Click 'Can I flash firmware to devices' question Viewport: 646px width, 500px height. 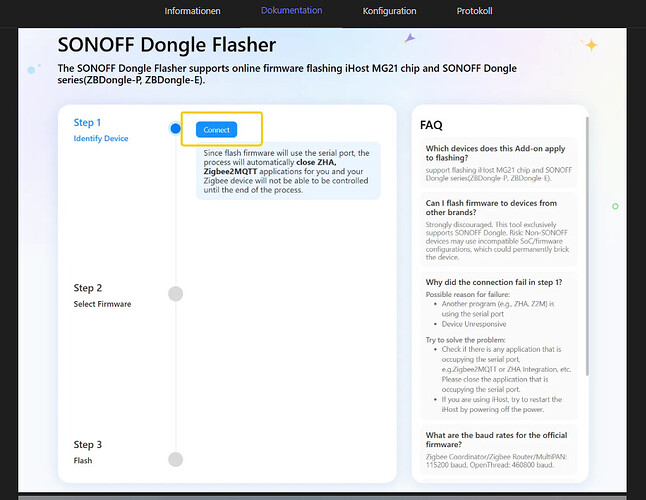pyautogui.click(x=491, y=208)
